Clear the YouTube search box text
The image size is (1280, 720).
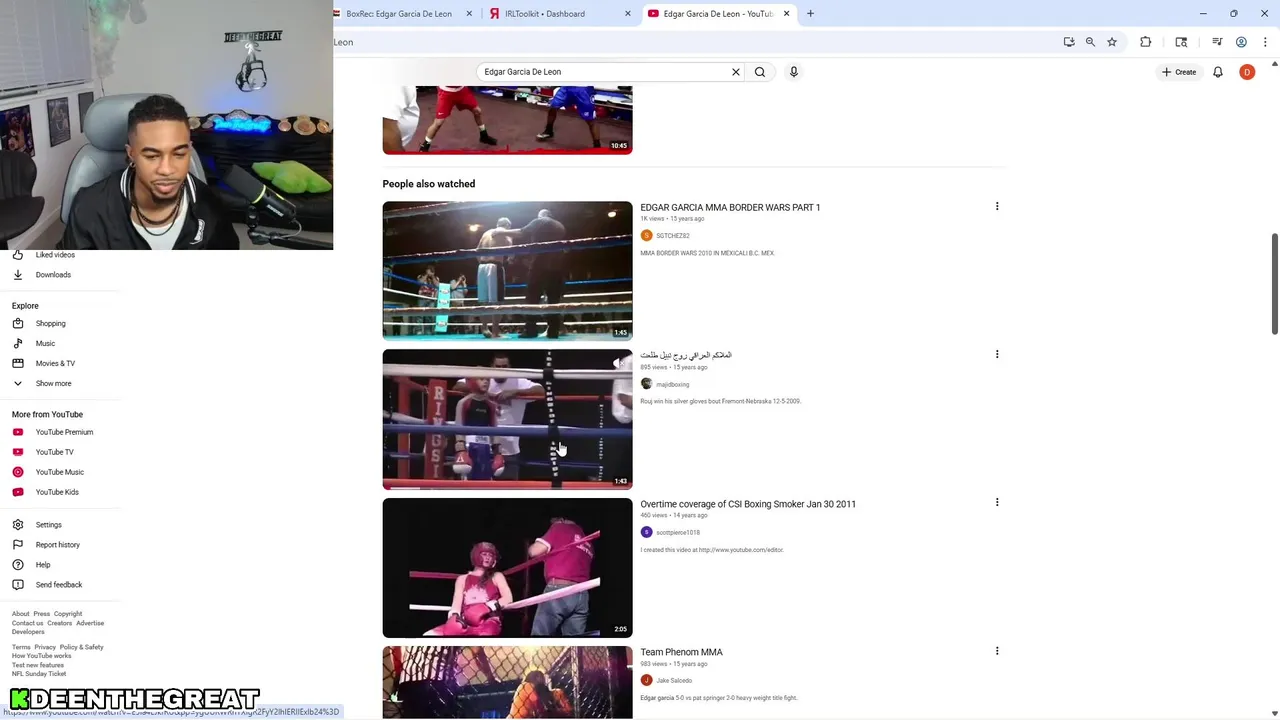point(736,72)
